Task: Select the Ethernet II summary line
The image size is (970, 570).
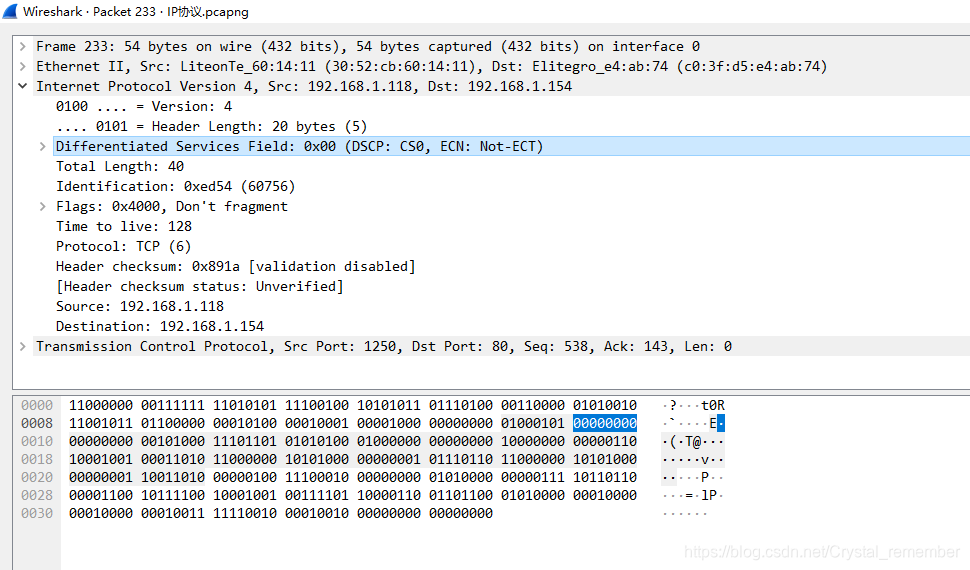Action: (x=432, y=66)
